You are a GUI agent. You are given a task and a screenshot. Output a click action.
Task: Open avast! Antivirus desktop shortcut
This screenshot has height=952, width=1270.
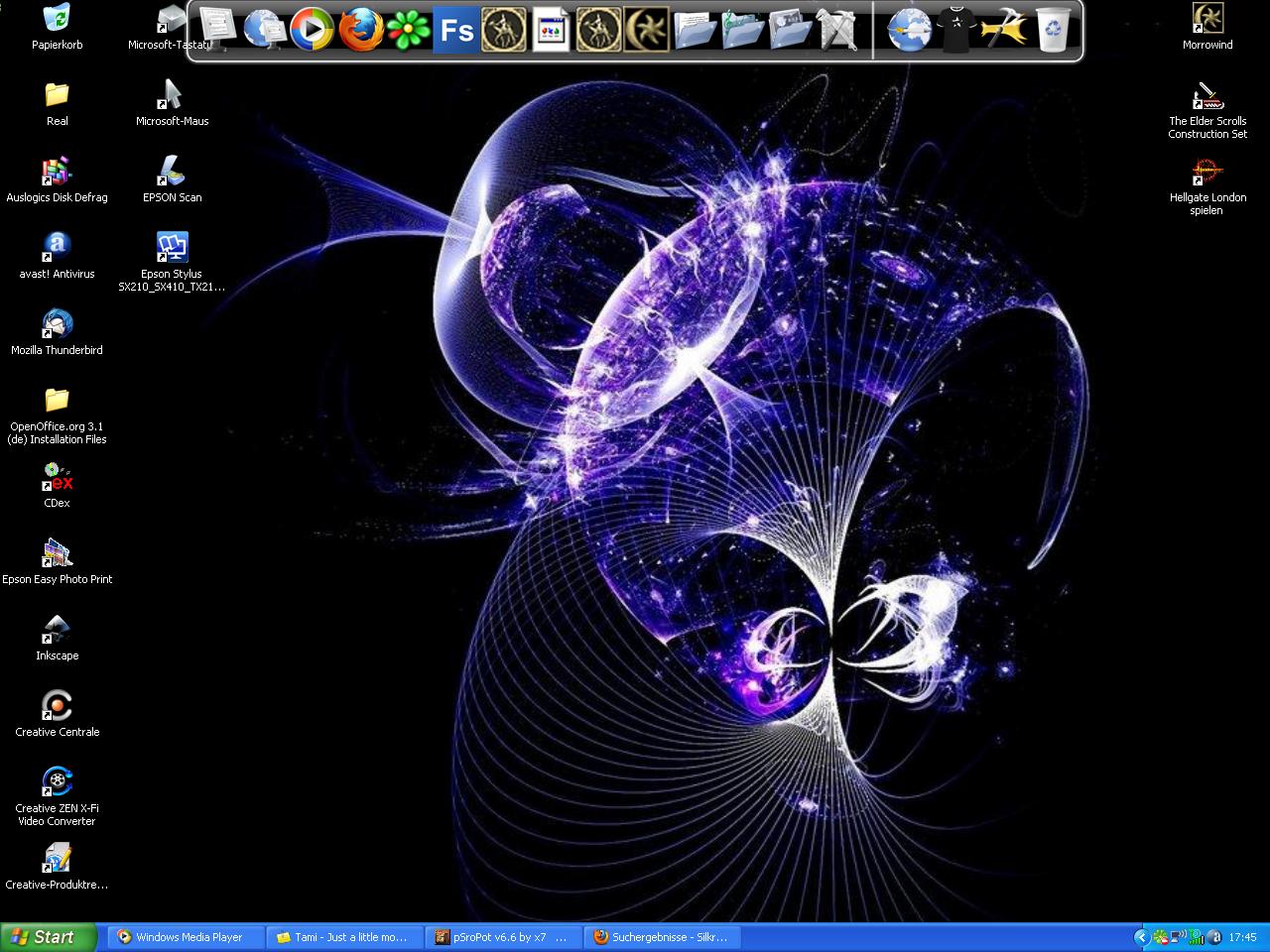58,247
